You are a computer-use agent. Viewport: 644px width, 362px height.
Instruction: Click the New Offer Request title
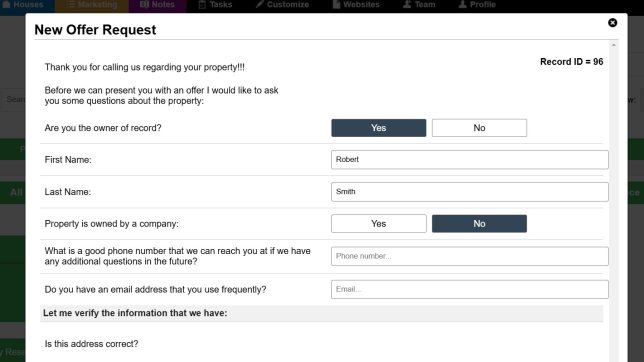click(x=95, y=30)
